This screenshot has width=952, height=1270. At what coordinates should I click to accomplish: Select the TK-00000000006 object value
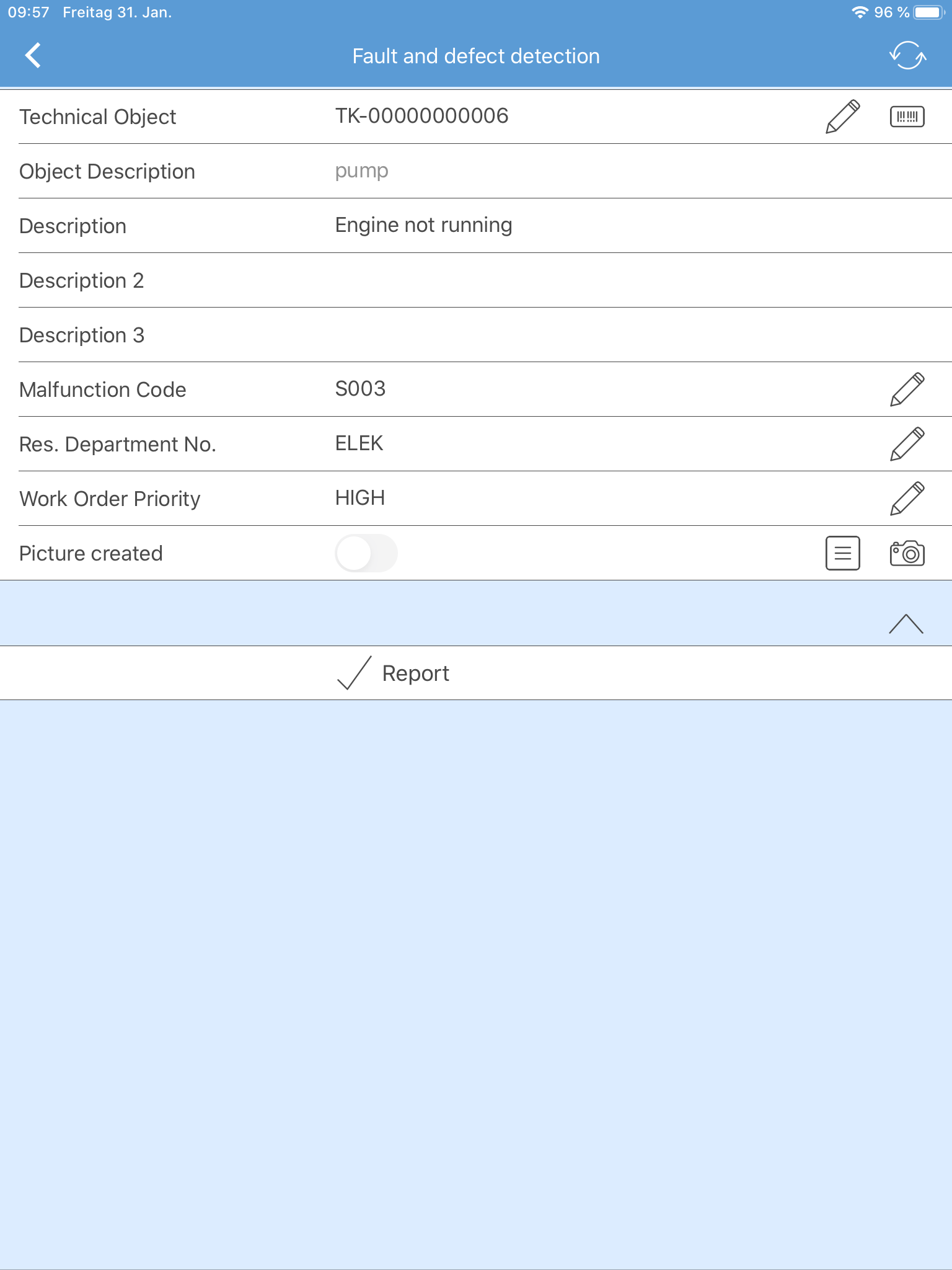(x=421, y=116)
